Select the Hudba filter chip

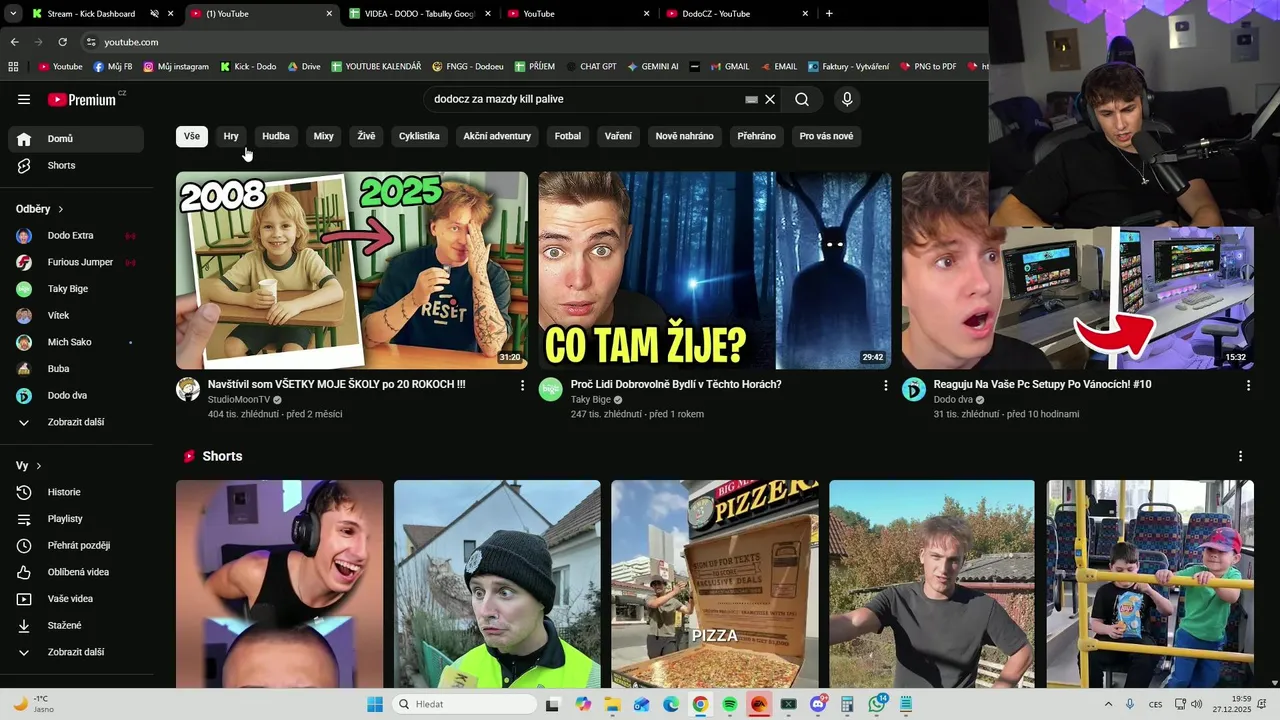click(276, 136)
